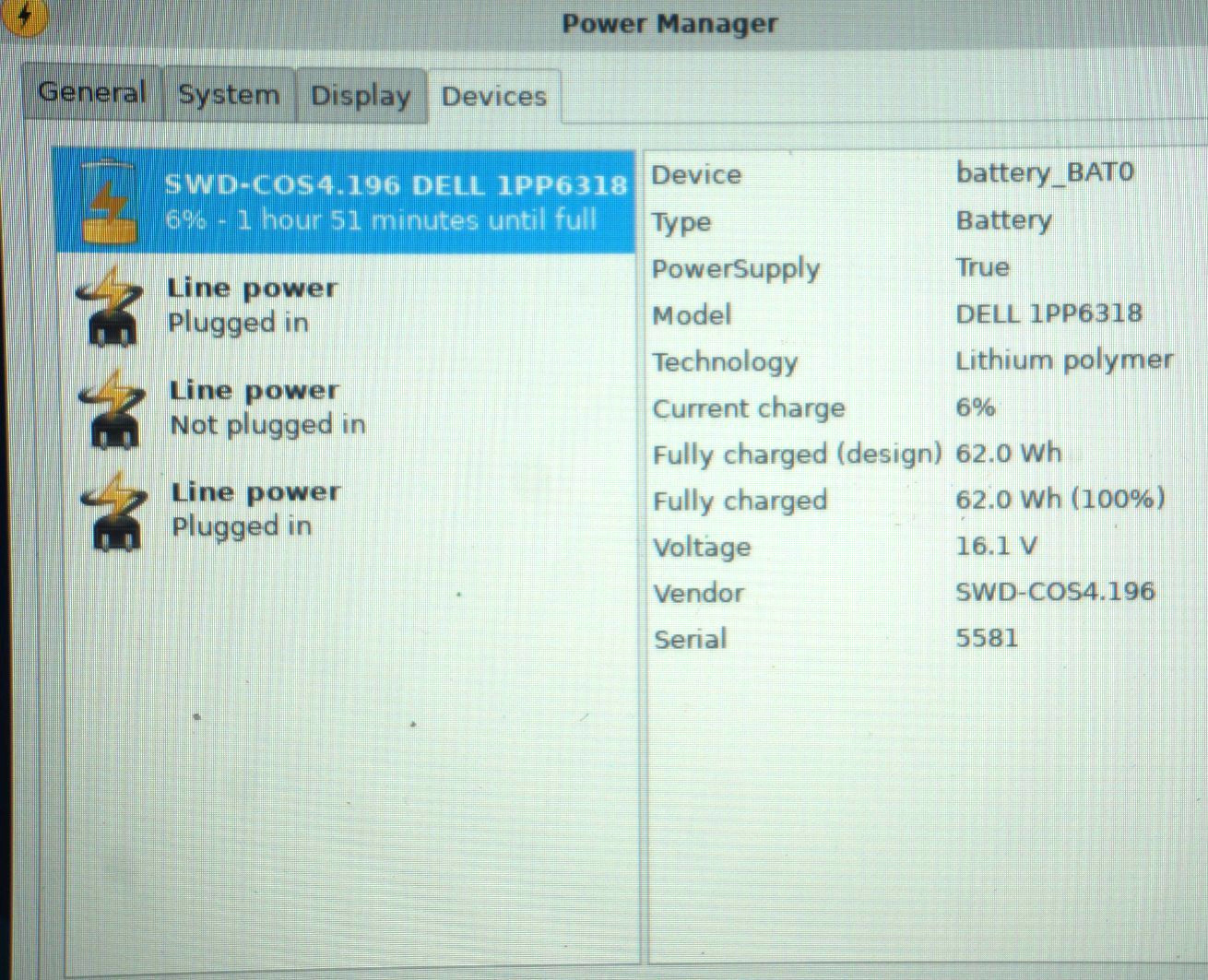1208x980 pixels.
Task: Open the System tab
Action: (229, 94)
